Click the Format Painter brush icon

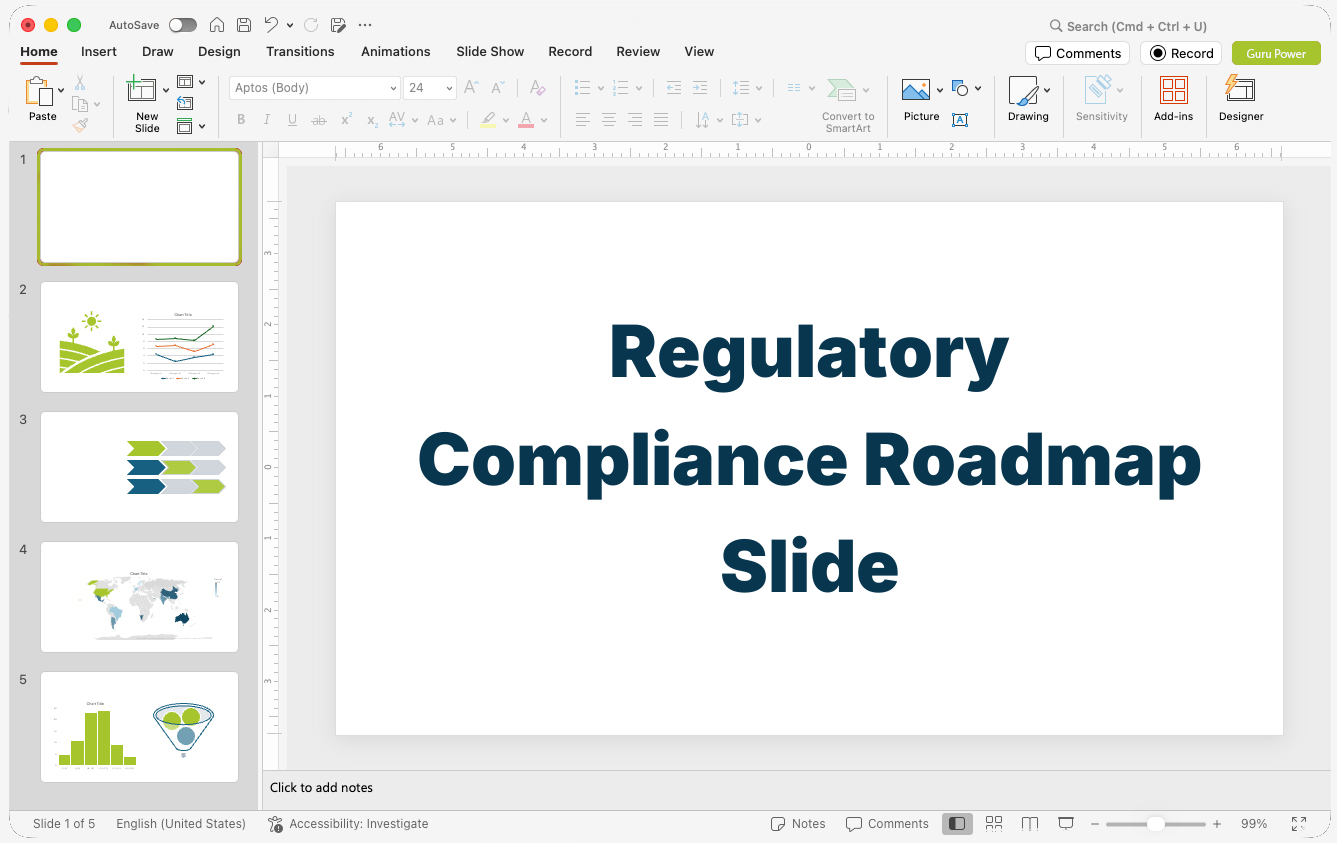[80, 125]
